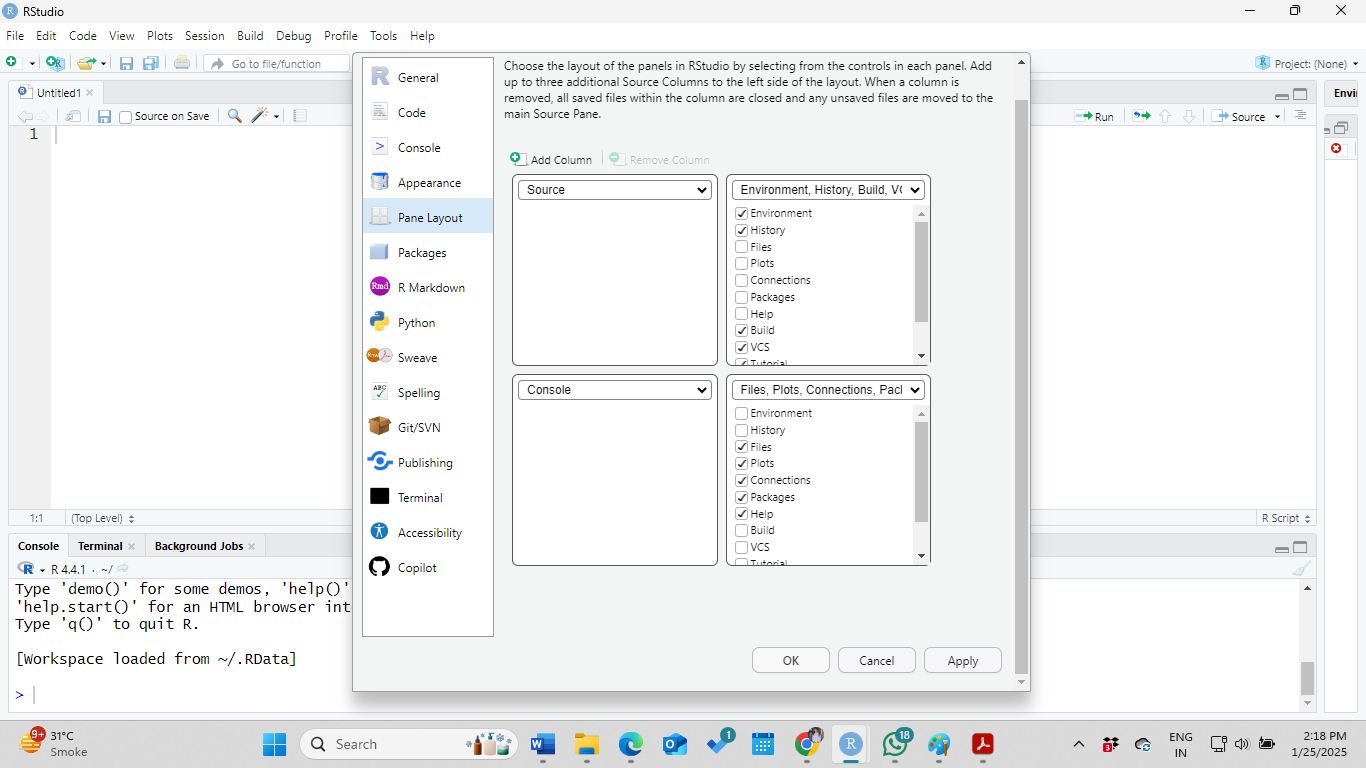Click Windows Start button on taskbar
Screen dimensions: 1366x768
tap(274, 744)
